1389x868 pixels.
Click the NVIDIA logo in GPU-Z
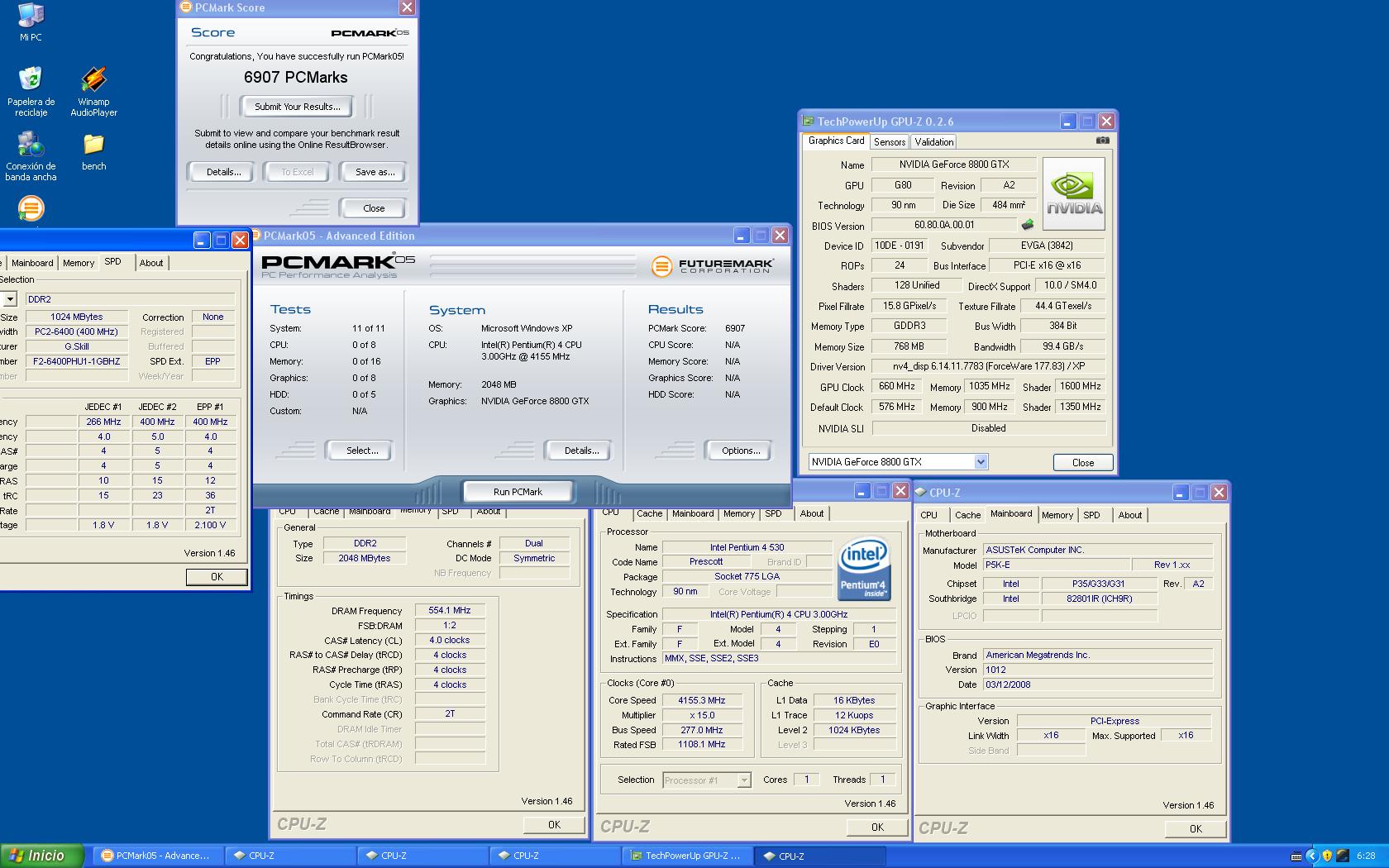[1074, 193]
